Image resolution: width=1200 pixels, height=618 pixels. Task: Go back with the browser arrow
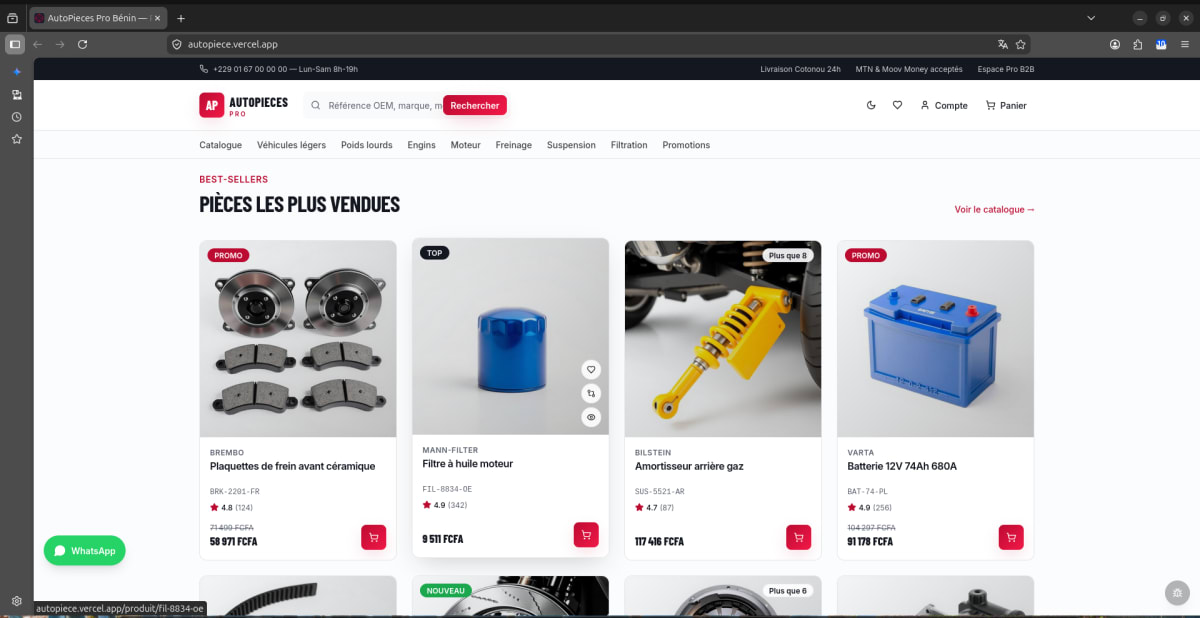pyautogui.click(x=38, y=44)
